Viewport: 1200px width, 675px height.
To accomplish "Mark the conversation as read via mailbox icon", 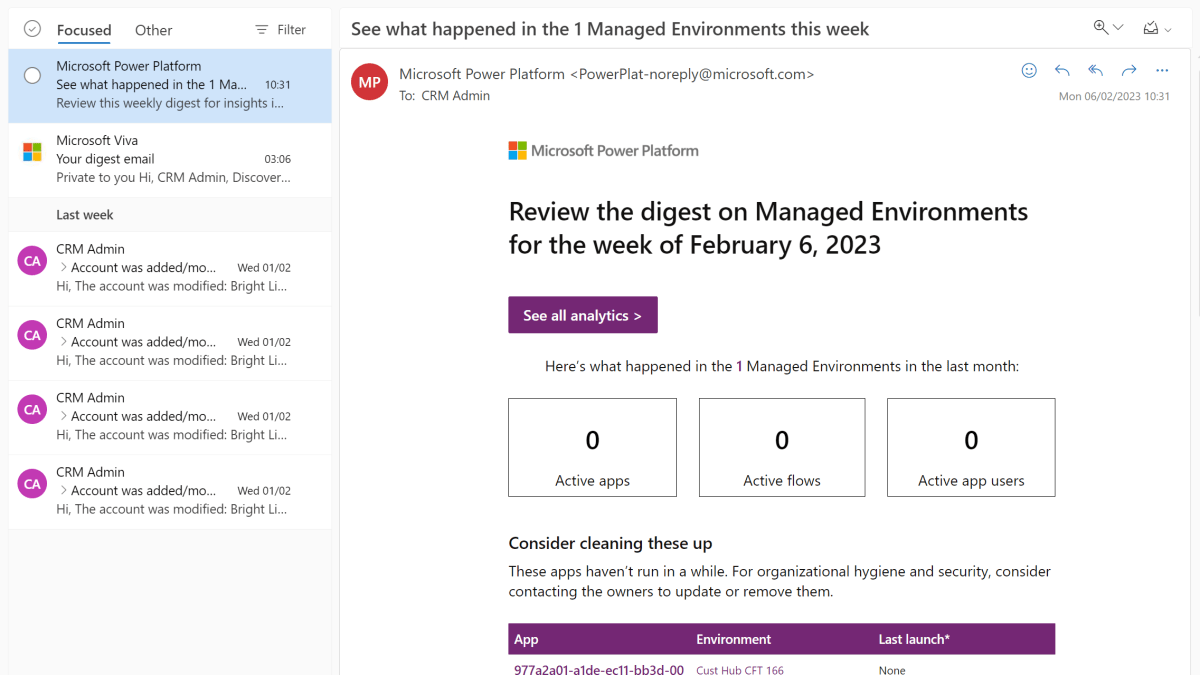I will click(1151, 28).
